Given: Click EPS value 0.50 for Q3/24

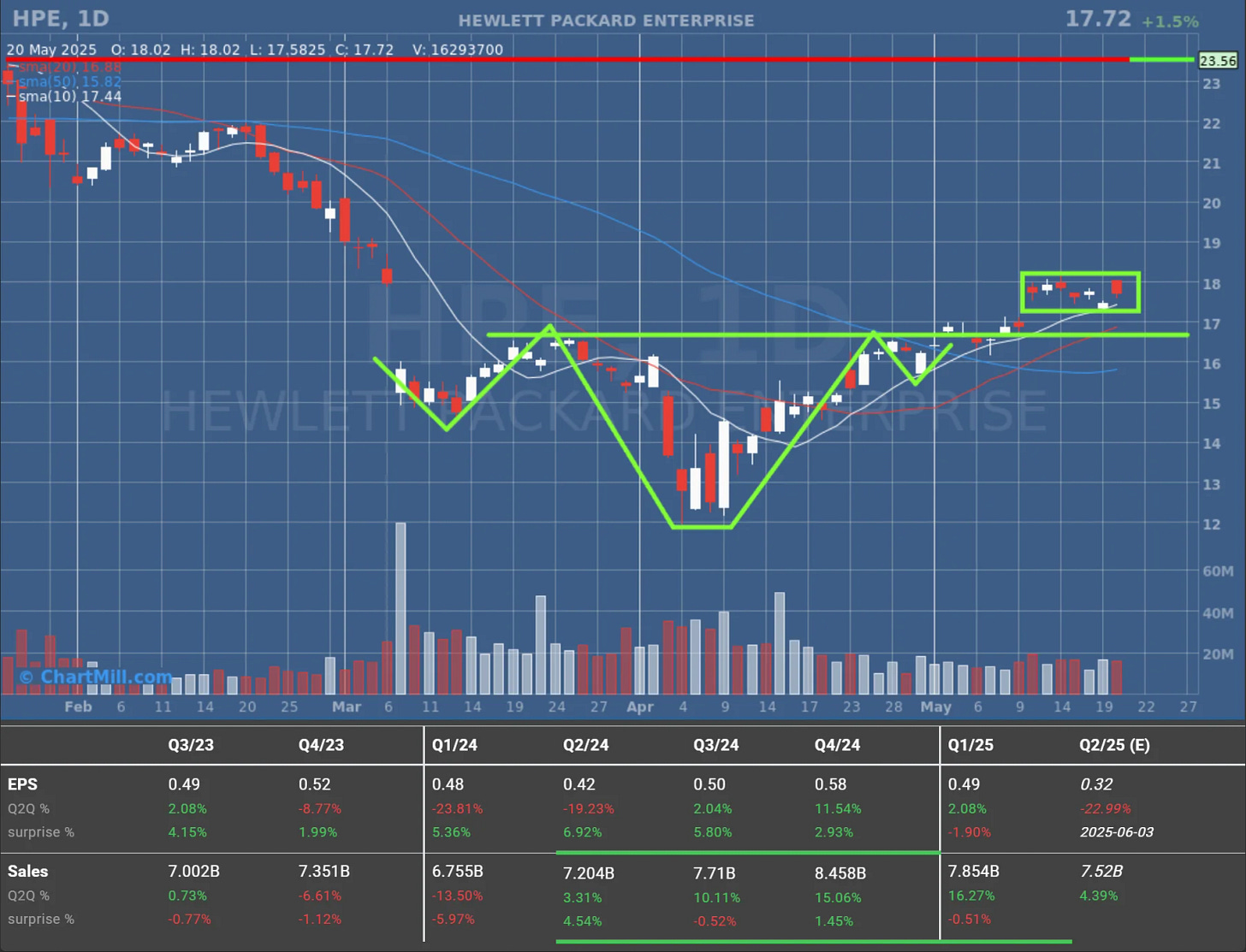Looking at the screenshot, I should 709,784.
